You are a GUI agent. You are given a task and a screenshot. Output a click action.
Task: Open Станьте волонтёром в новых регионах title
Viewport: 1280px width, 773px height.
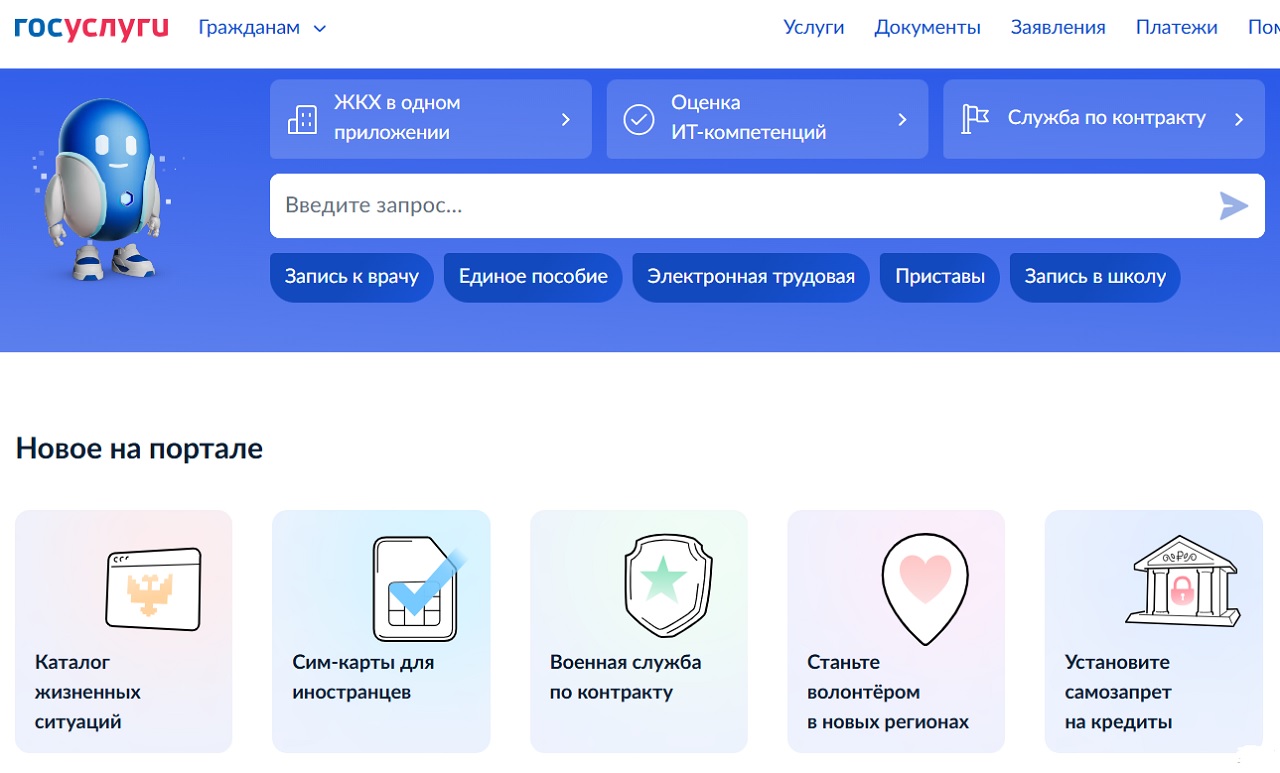click(x=888, y=692)
